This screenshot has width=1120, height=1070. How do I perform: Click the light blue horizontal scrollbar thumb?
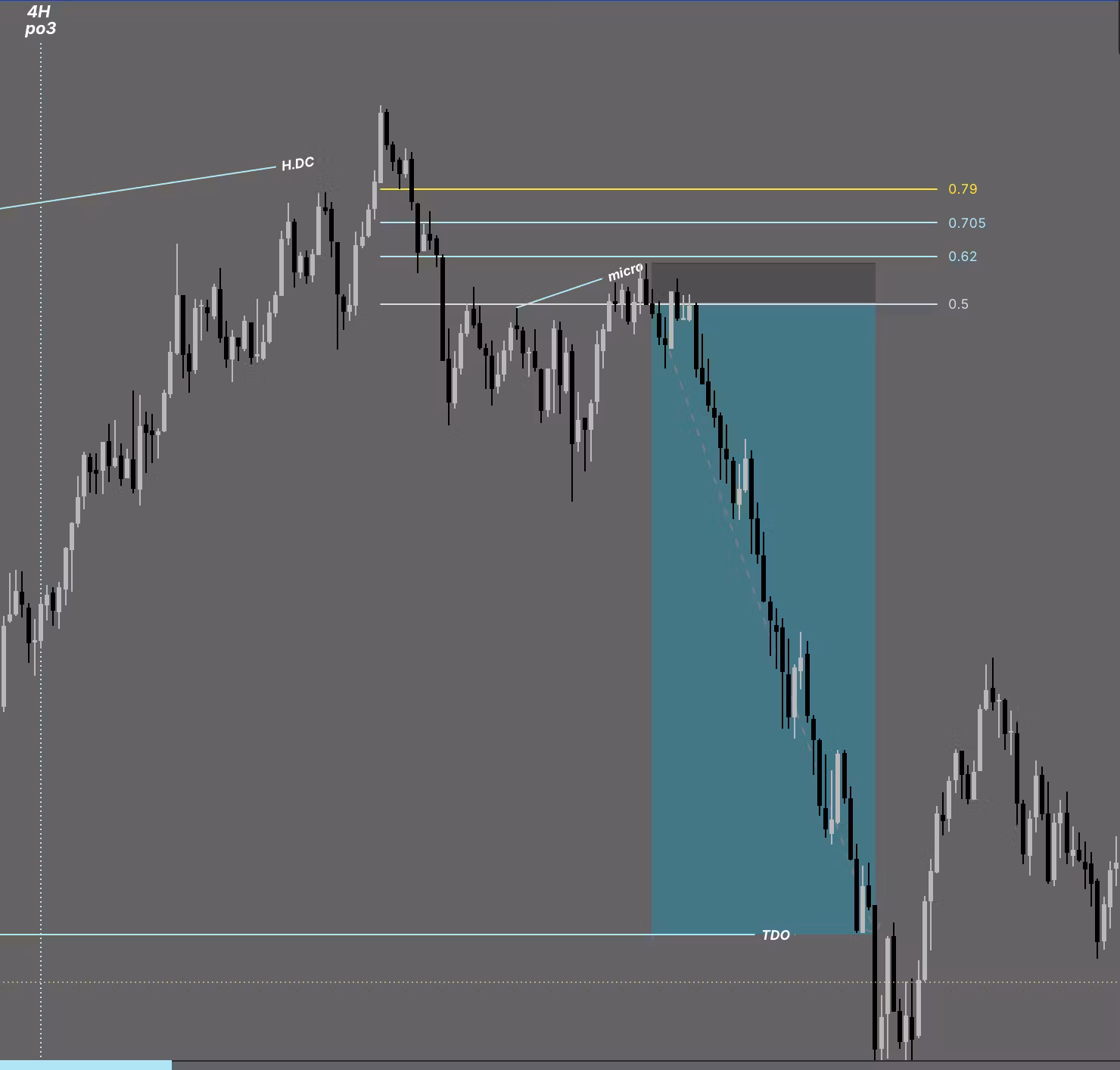tap(86, 1065)
